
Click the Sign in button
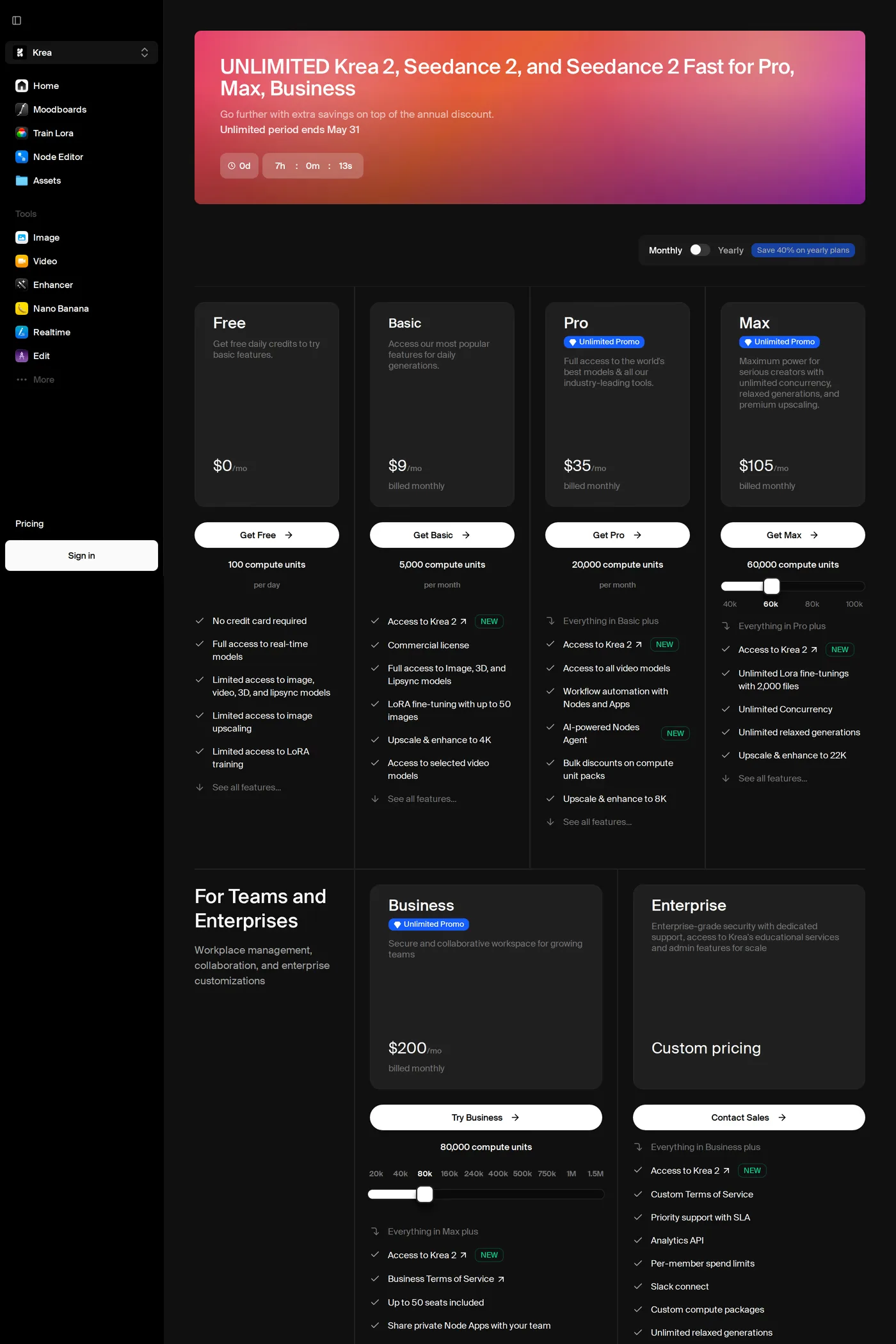(x=81, y=556)
